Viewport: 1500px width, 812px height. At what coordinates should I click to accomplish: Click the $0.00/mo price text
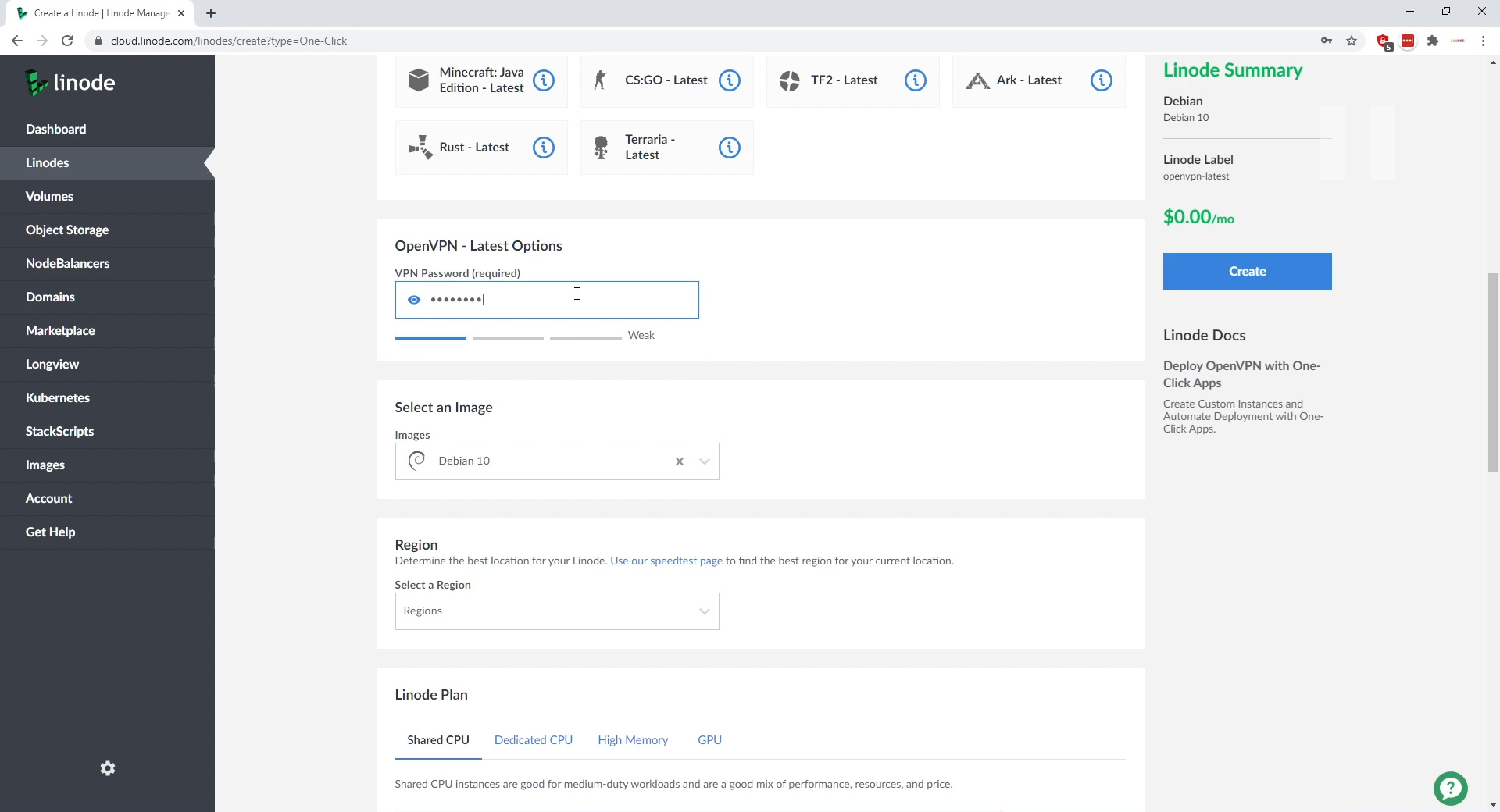point(1198,217)
